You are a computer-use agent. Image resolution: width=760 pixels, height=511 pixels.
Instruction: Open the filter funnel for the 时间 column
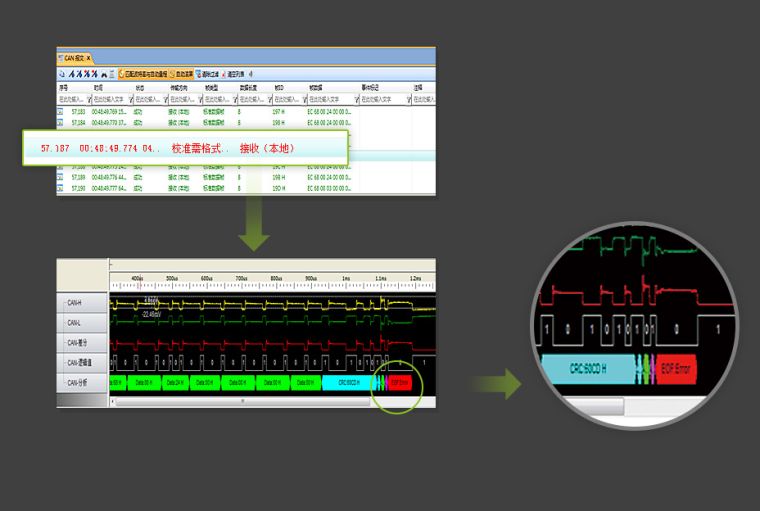click(130, 99)
